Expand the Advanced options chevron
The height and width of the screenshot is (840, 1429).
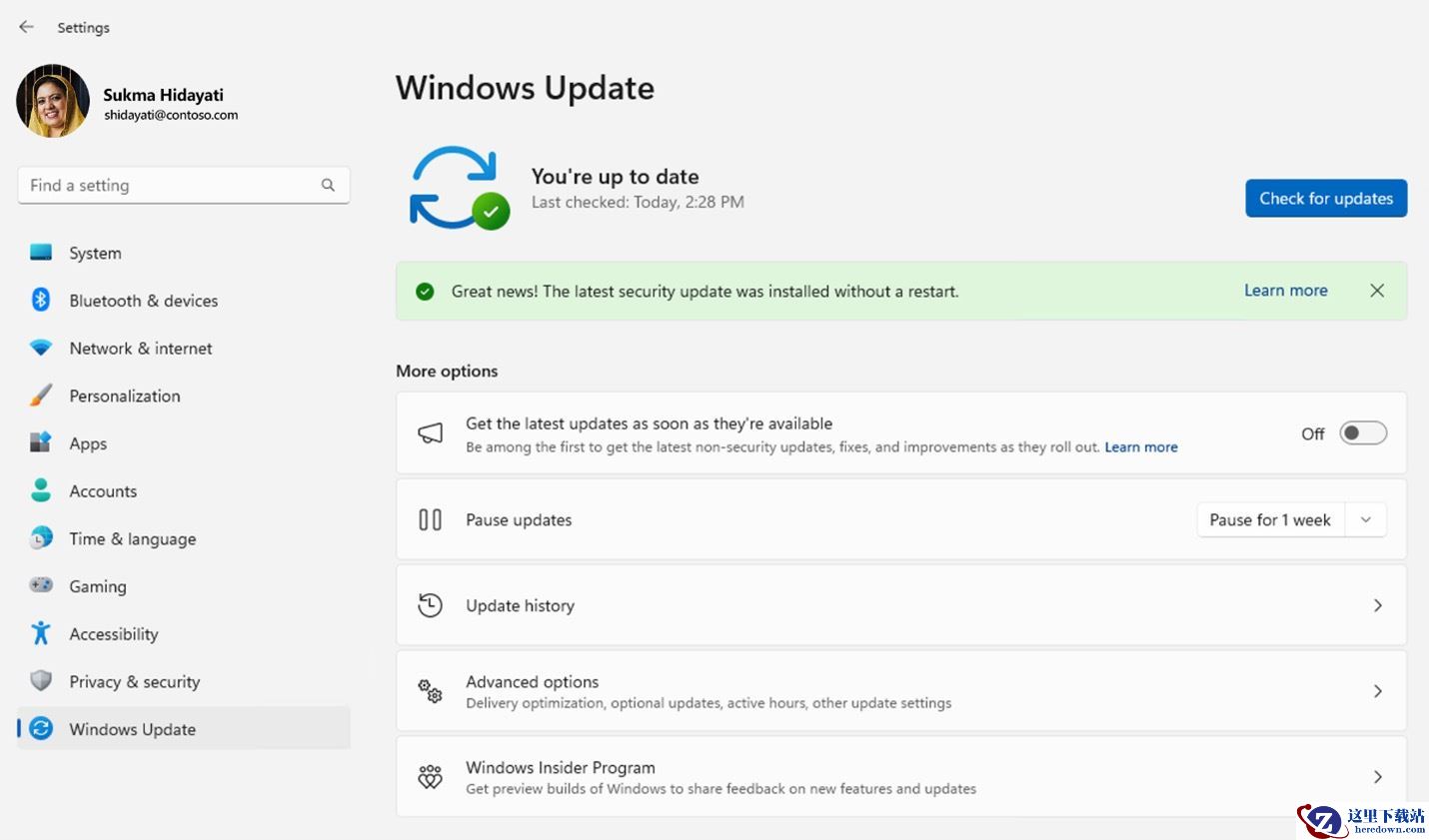pos(1378,691)
